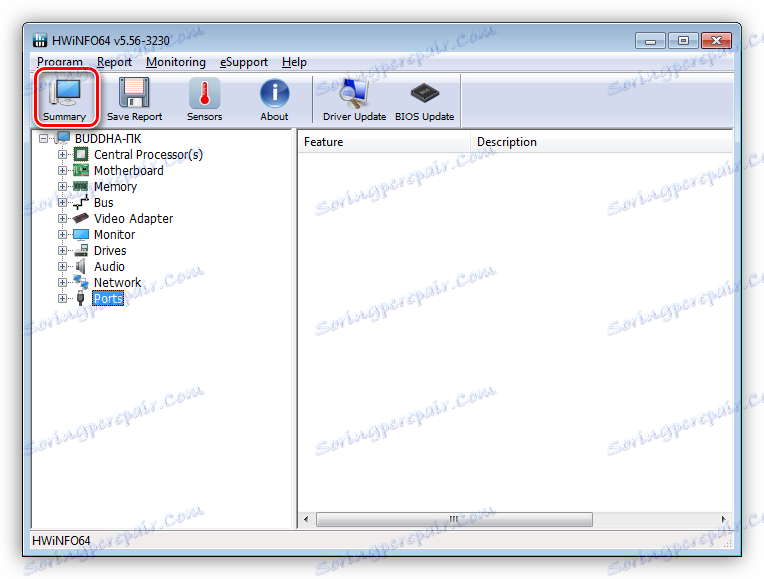Expand the Network node
Viewport: 764px width, 579px height.
pyautogui.click(x=62, y=283)
